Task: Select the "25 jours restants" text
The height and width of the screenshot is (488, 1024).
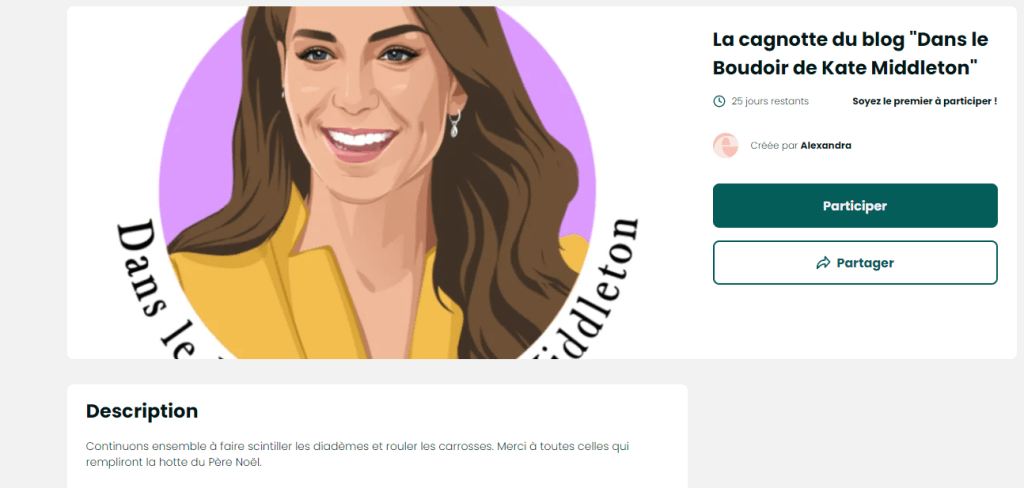Action: 770,101
